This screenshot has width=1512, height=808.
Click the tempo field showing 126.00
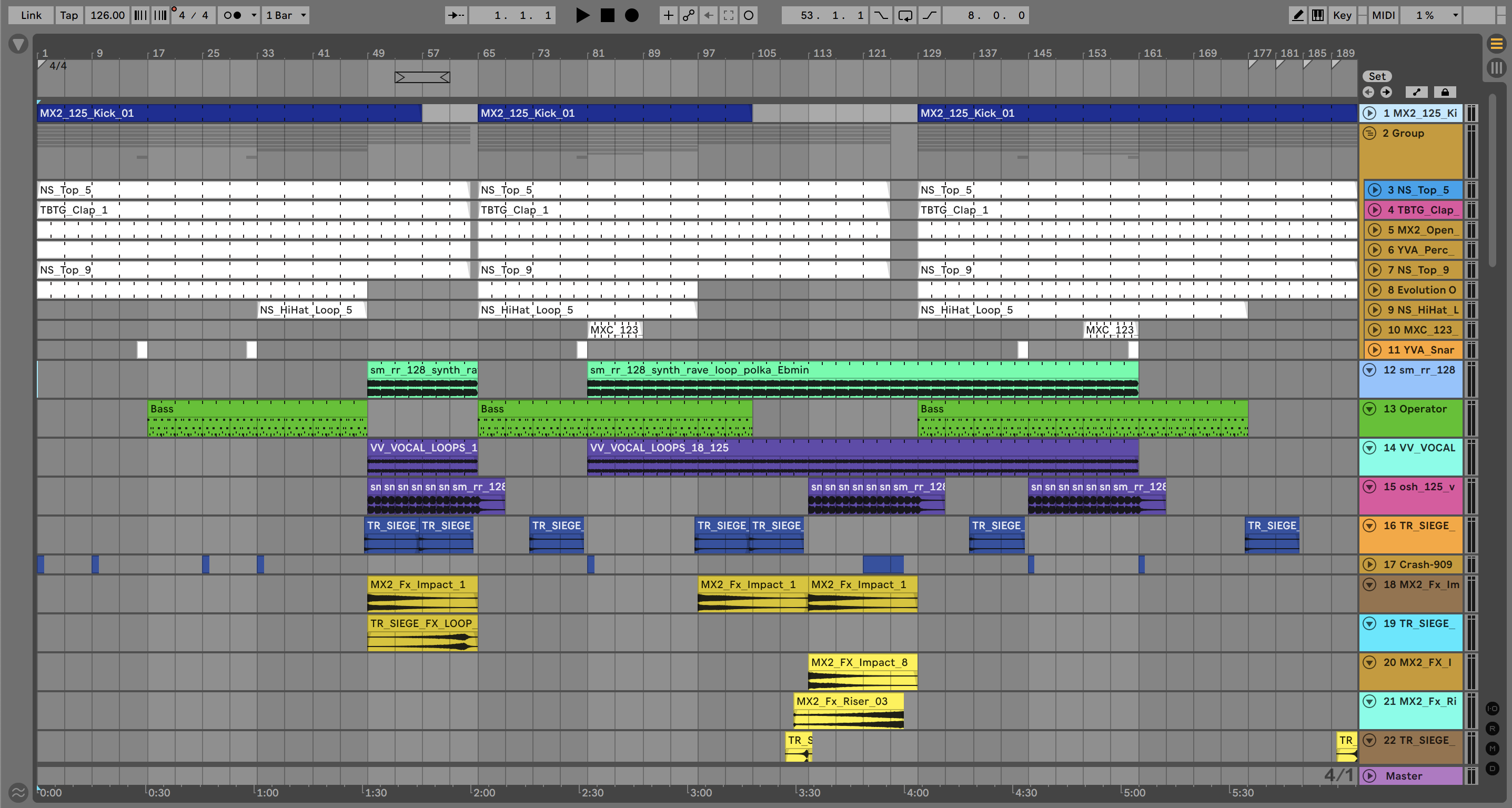[x=107, y=15]
